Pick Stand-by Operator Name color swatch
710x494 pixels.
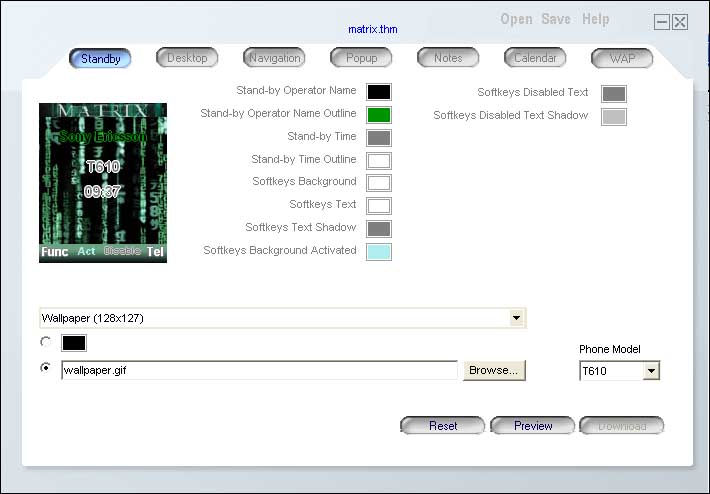[379, 92]
